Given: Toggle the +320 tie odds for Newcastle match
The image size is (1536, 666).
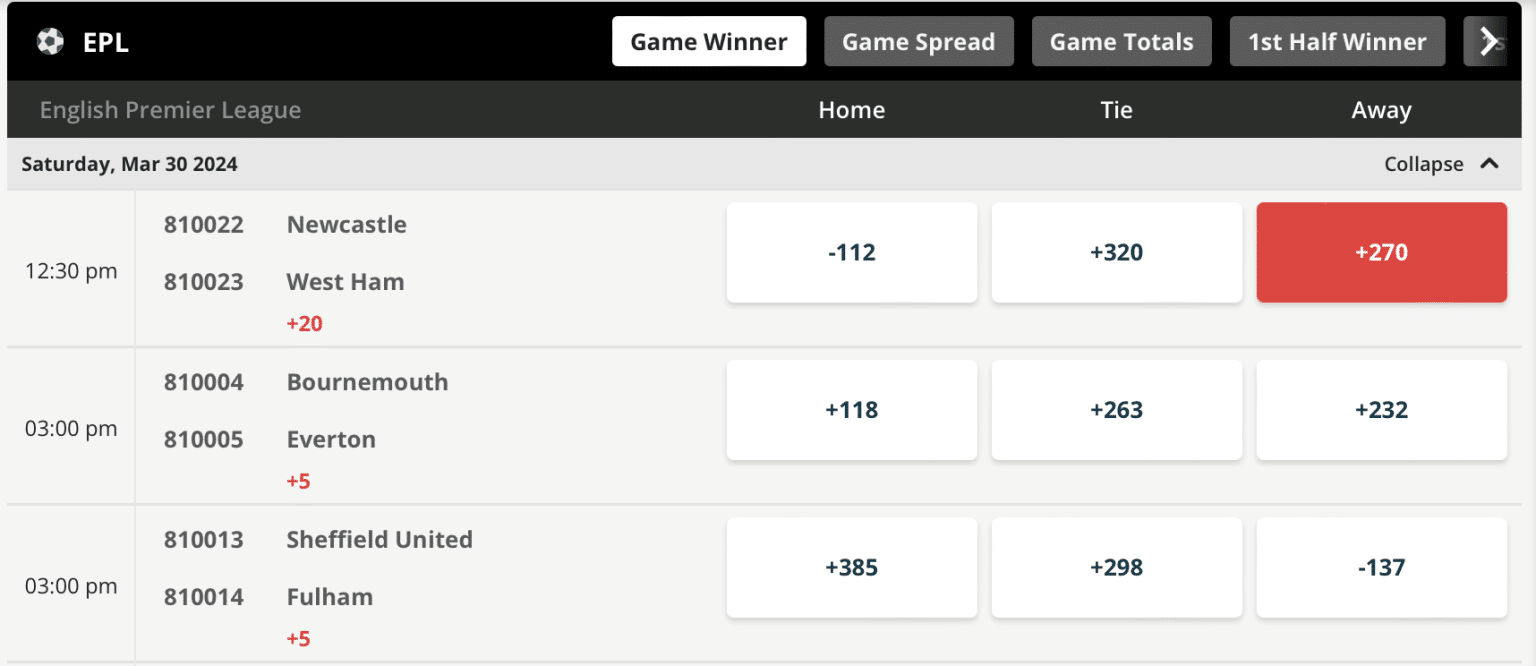Looking at the screenshot, I should tap(1116, 252).
